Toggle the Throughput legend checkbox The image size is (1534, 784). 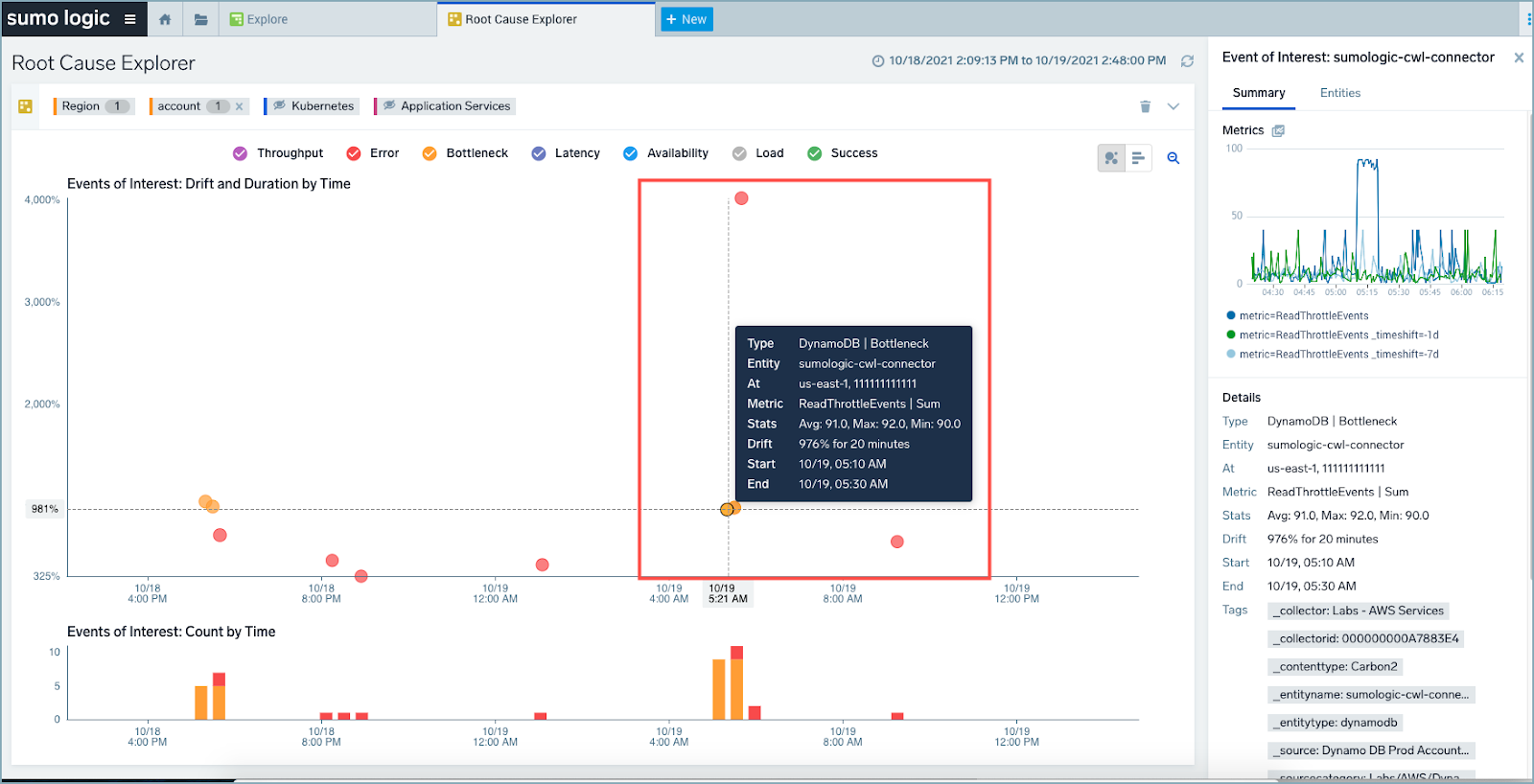(241, 153)
